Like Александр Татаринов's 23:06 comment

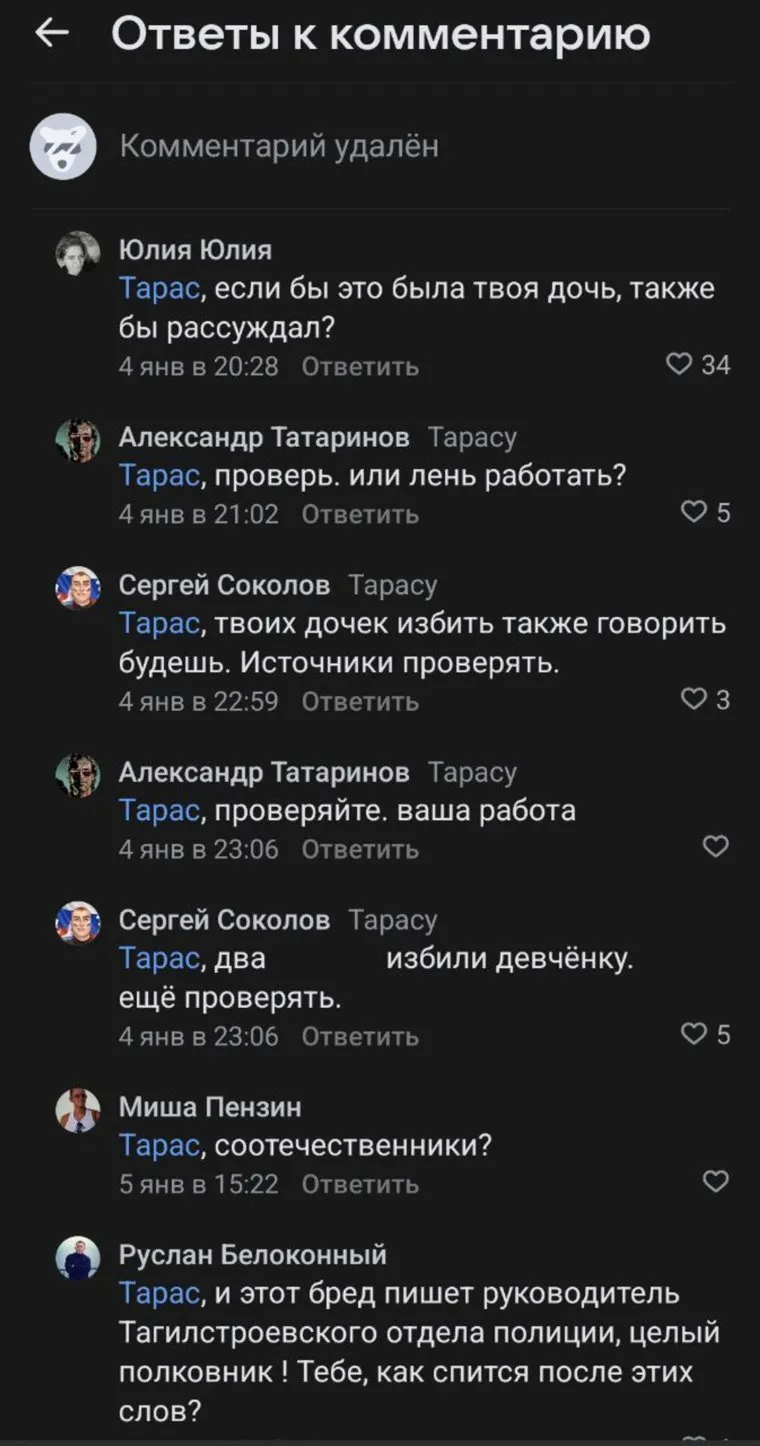tap(716, 847)
